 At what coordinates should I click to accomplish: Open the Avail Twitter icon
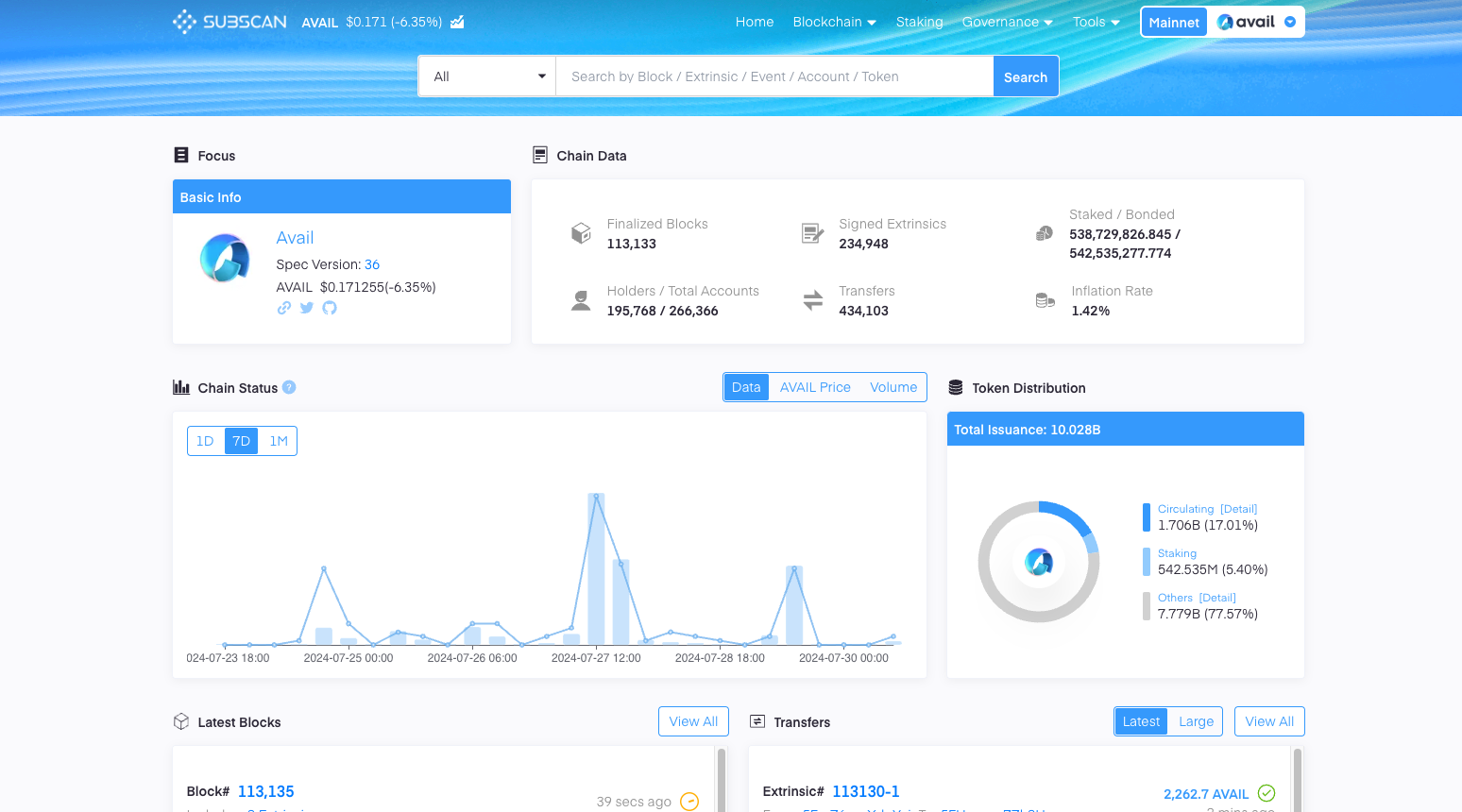coord(307,308)
